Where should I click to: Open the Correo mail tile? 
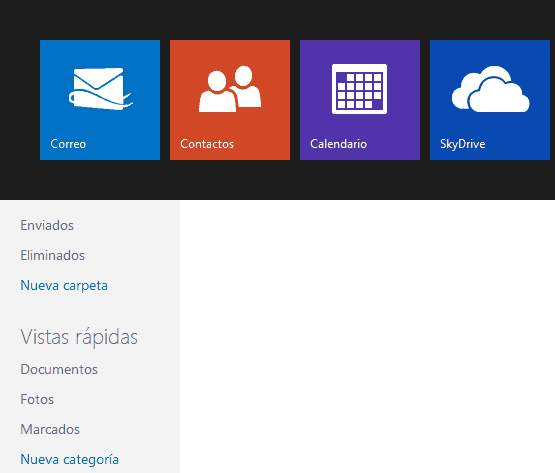[x=100, y=100]
